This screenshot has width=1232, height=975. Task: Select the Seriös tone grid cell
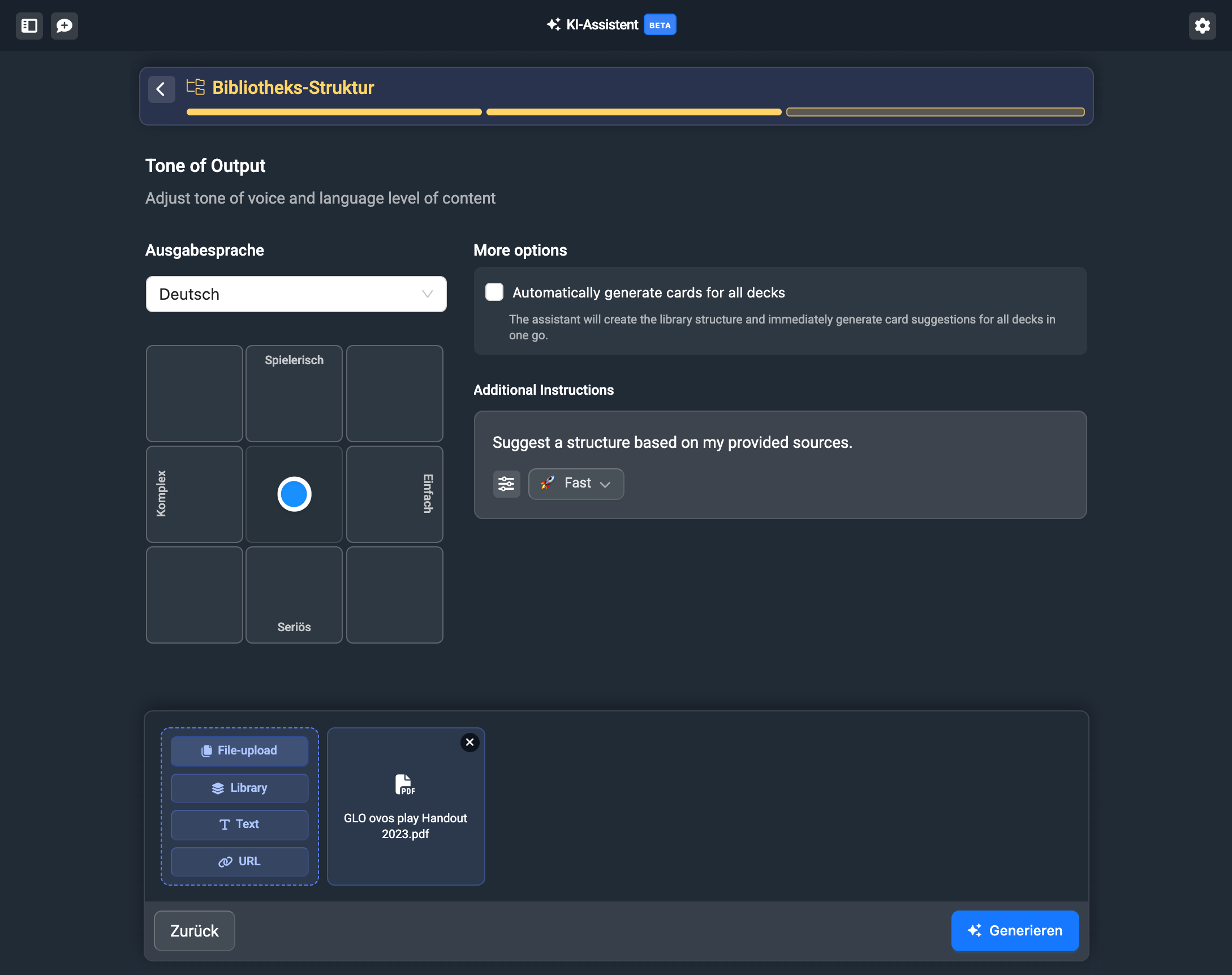(294, 595)
